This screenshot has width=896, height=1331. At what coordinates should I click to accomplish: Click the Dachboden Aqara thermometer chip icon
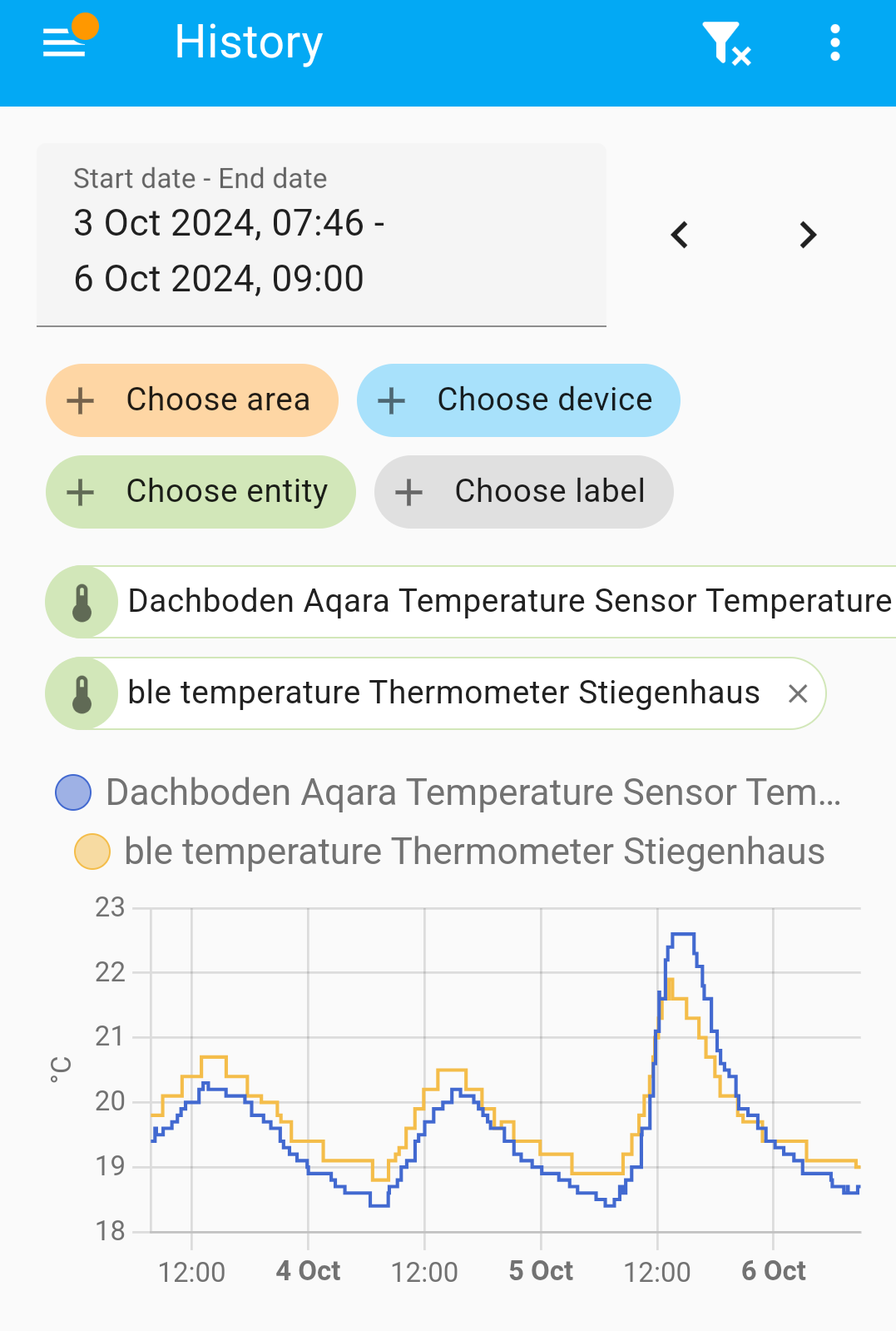click(x=82, y=602)
